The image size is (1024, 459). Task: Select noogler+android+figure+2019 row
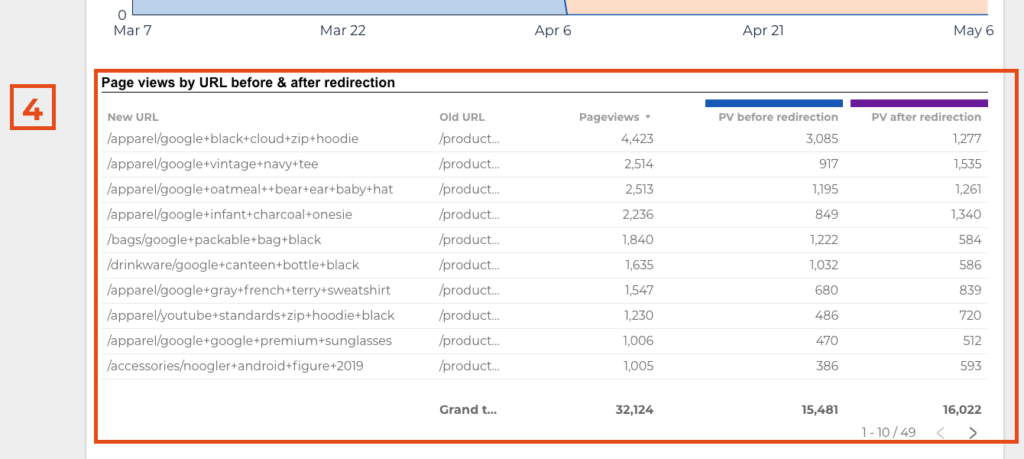(545, 366)
